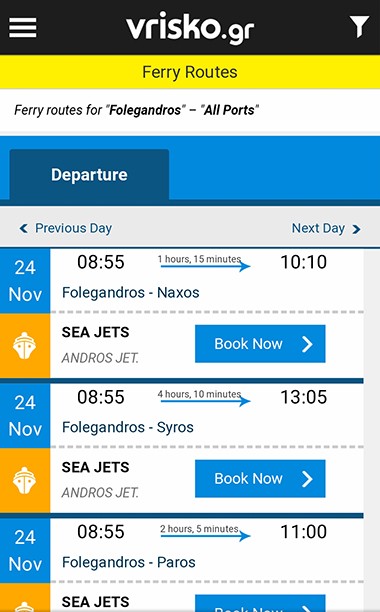This screenshot has width=380, height=612.
Task: Click the vrisko.gr logo
Action: (x=190, y=27)
